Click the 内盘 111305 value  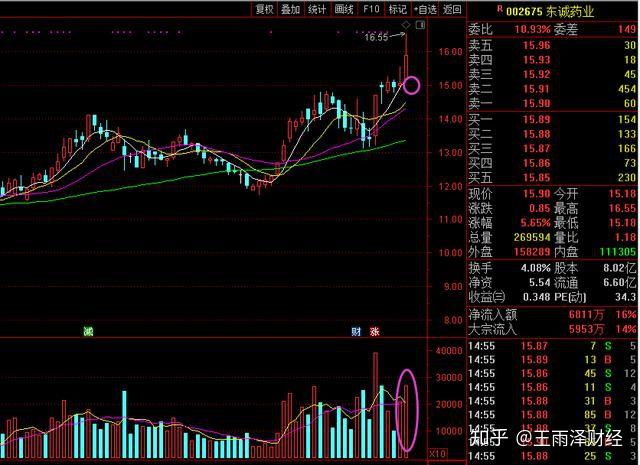click(618, 252)
